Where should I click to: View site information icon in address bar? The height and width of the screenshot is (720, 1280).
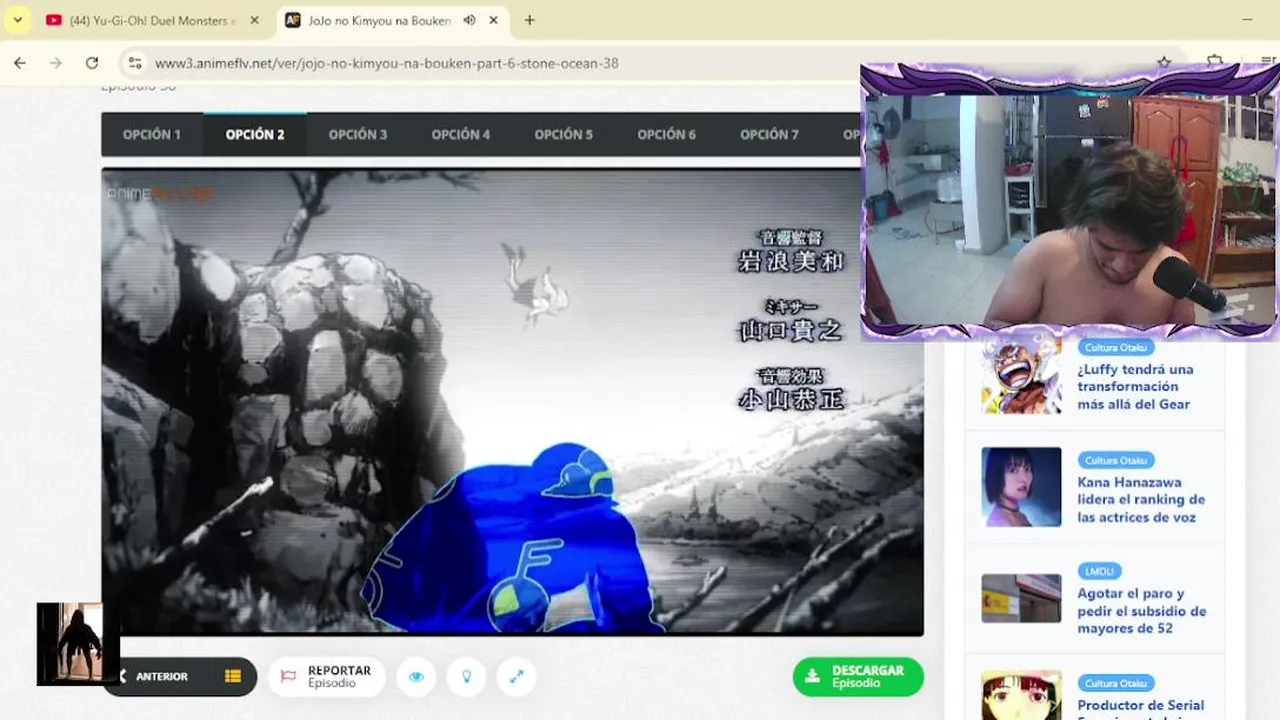135,63
